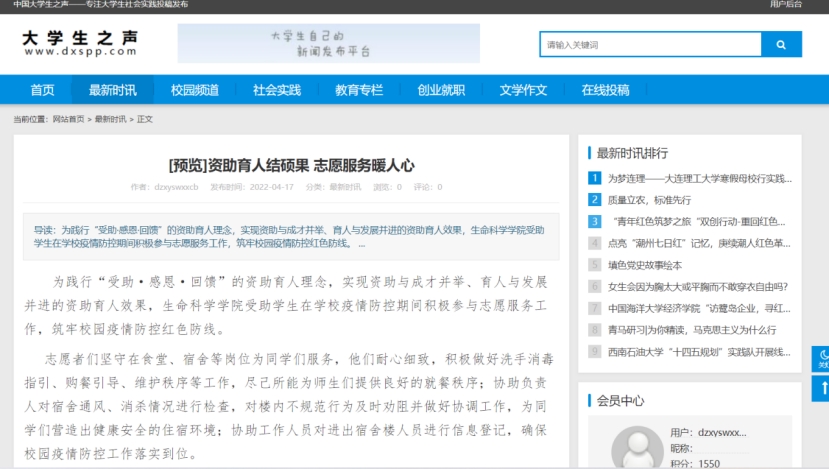Open ranked article 女生会因为胸太大或平胸
This screenshot has width=829, height=469.
pos(698,287)
